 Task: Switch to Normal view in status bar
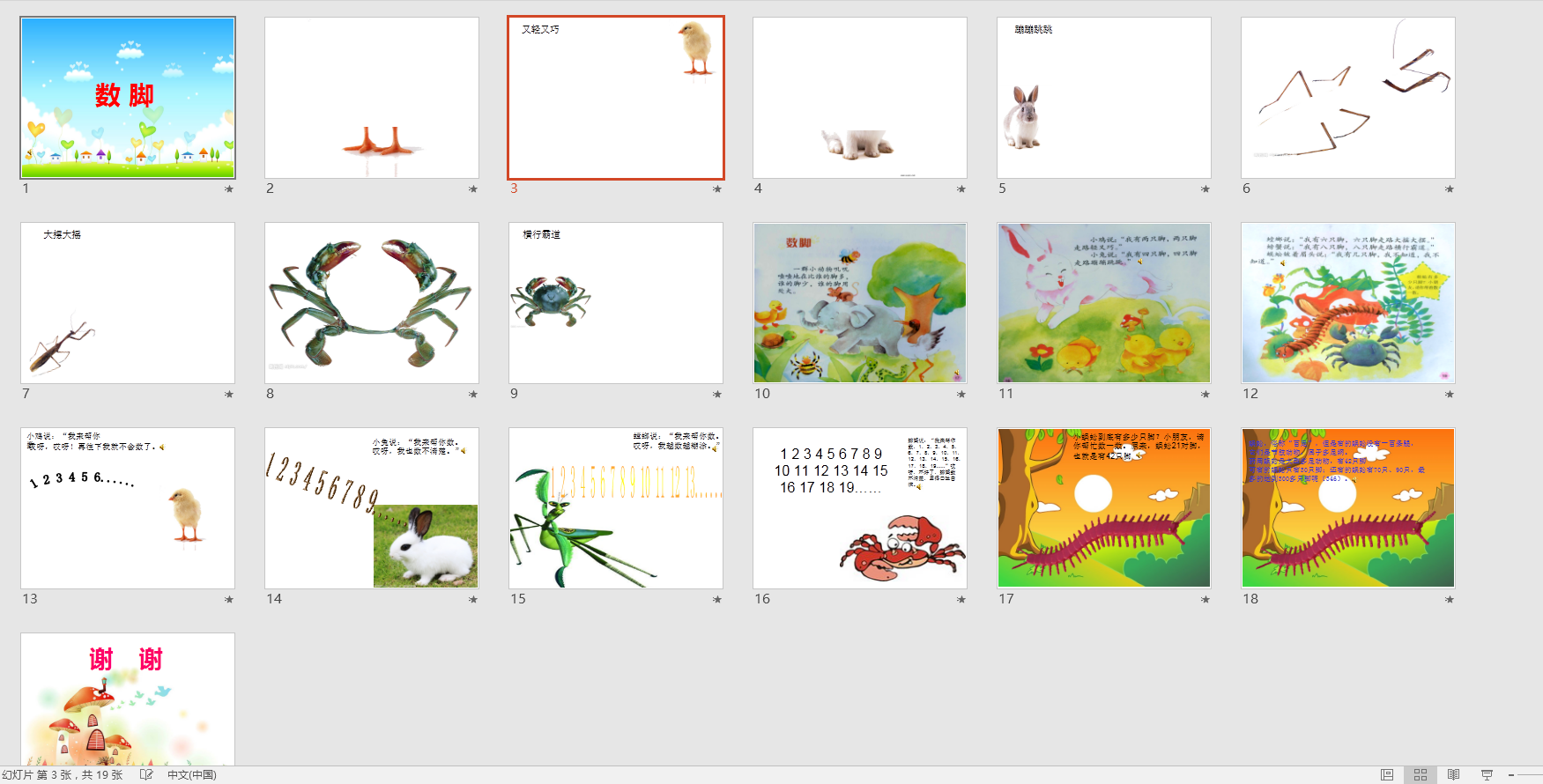(1387, 774)
